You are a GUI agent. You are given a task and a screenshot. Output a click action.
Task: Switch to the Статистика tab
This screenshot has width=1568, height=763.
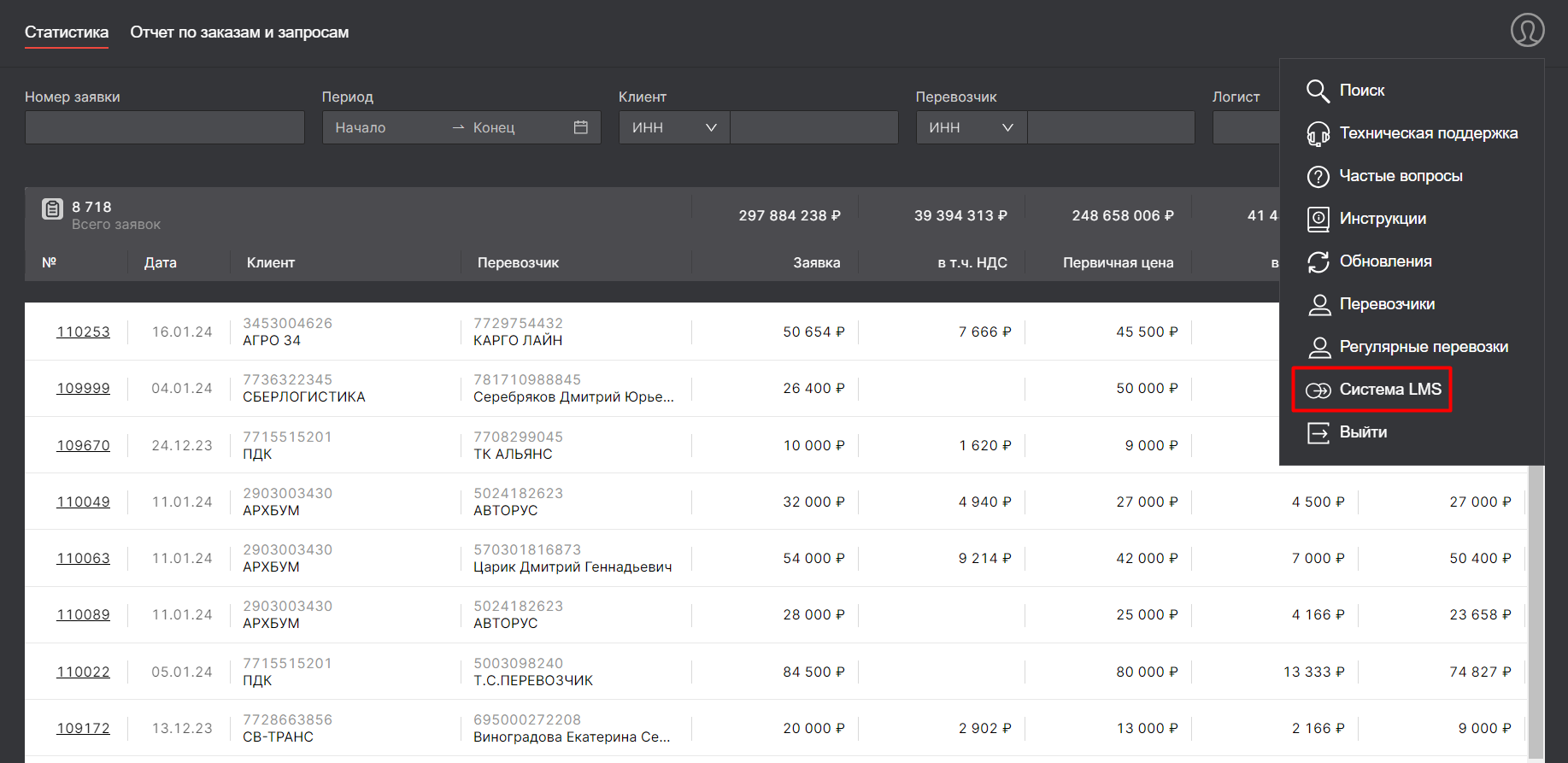(x=67, y=32)
